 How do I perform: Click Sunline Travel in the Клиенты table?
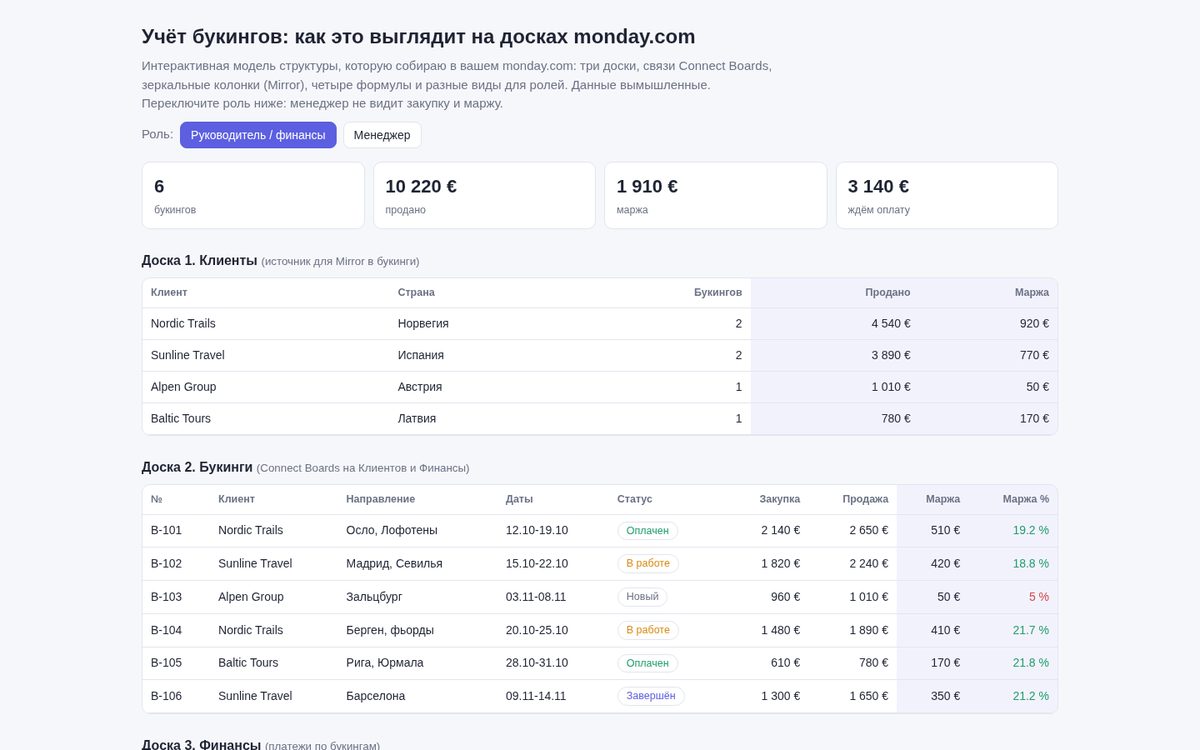click(x=188, y=355)
